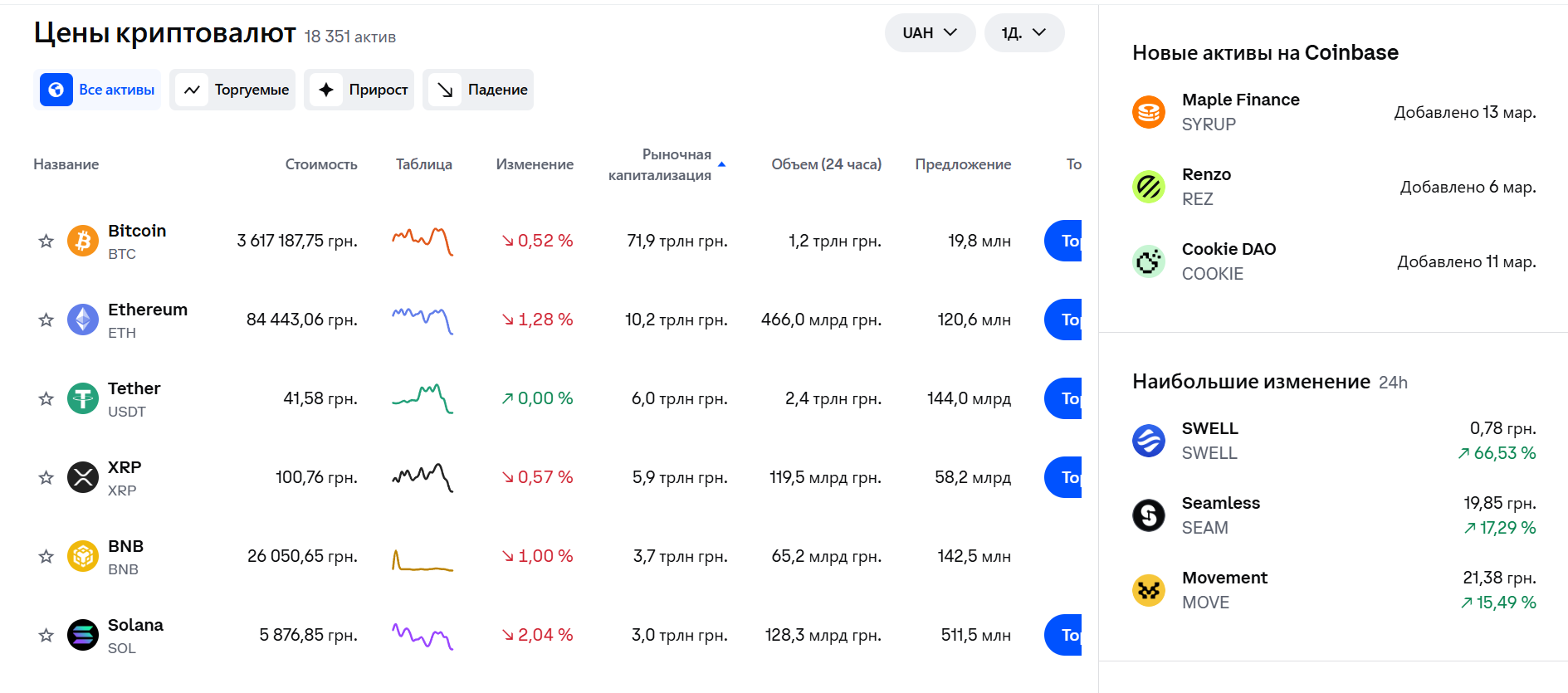
Task: Open the Seamless SEAM icon
Action: (x=1149, y=515)
